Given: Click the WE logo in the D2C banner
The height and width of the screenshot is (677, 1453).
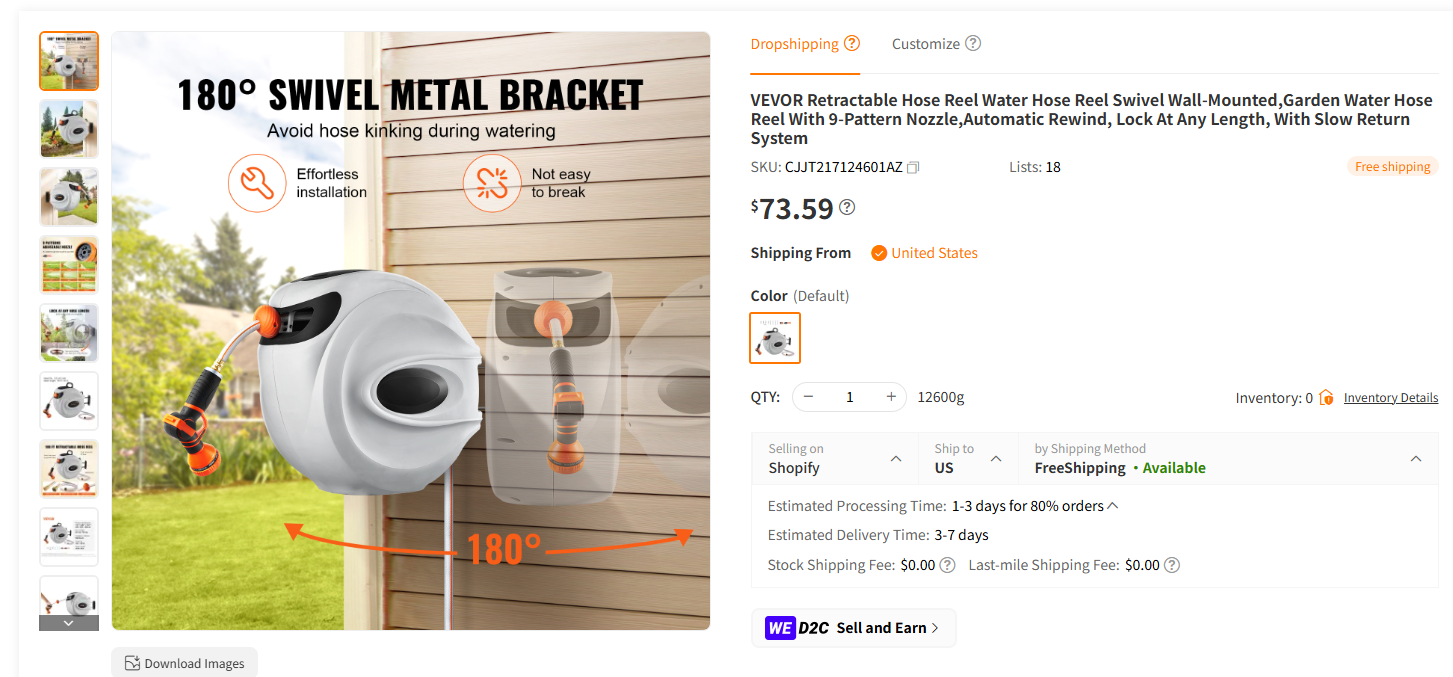Looking at the screenshot, I should coord(780,627).
